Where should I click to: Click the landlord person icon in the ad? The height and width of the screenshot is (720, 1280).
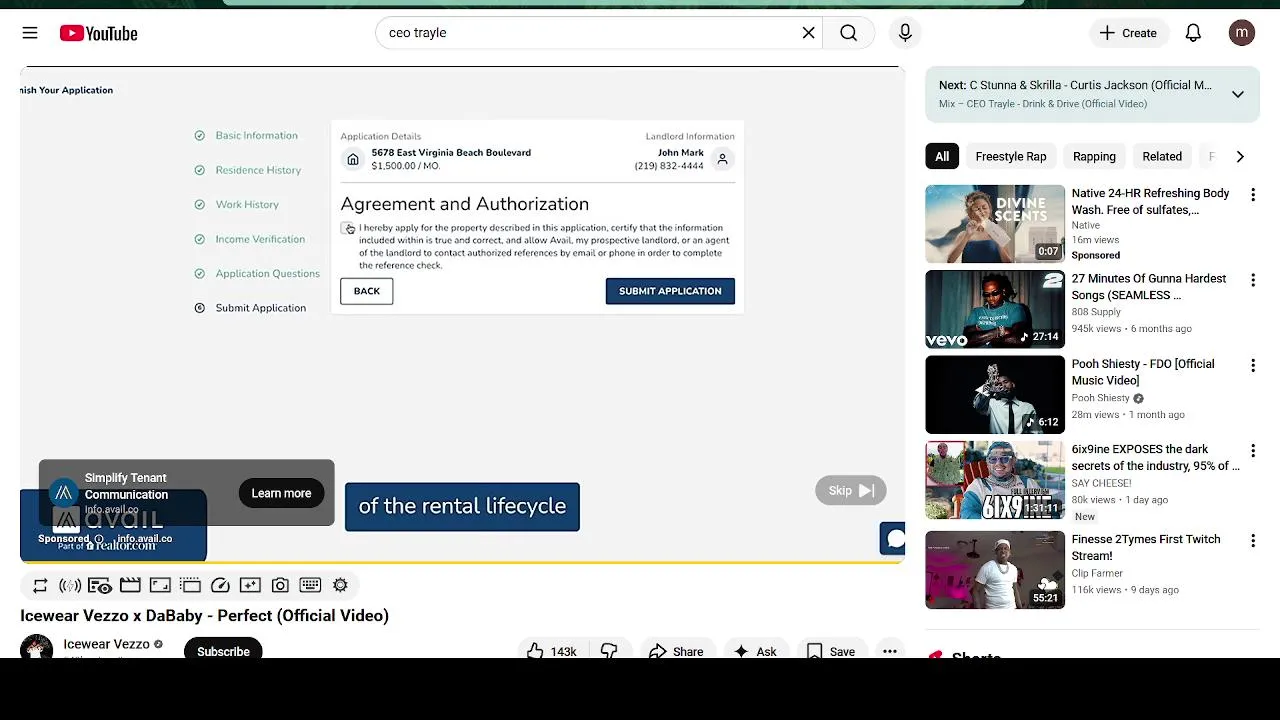coord(723,159)
